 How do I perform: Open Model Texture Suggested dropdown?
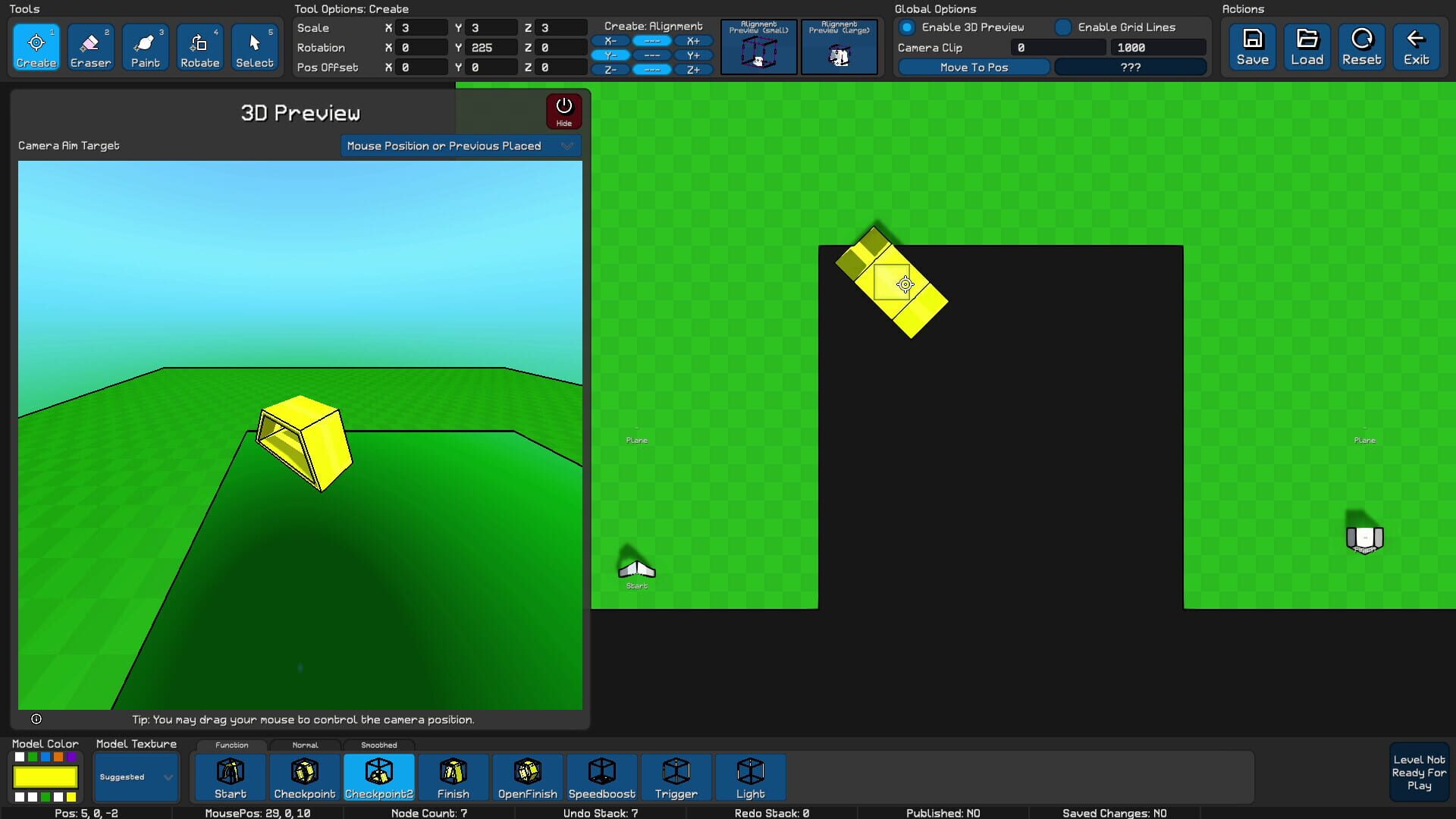point(136,777)
